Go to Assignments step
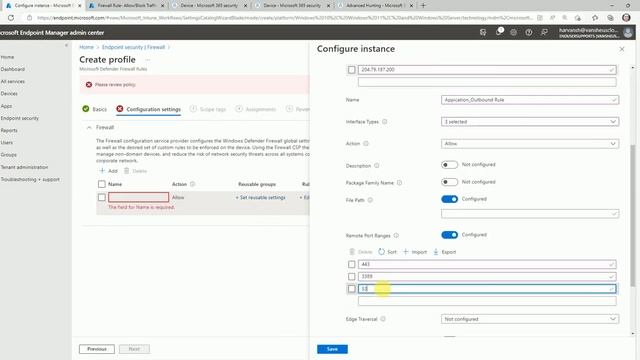This screenshot has height=360, width=640. coord(256,109)
